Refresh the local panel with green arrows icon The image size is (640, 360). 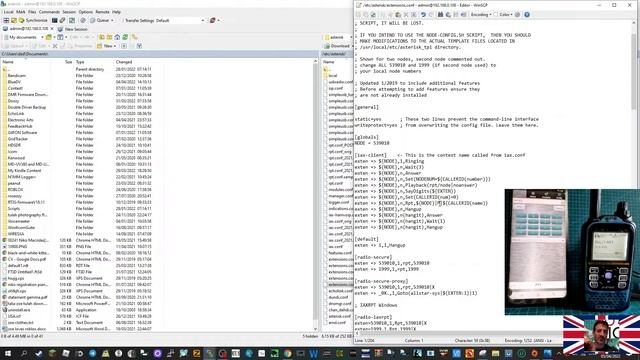(x=125, y=37)
